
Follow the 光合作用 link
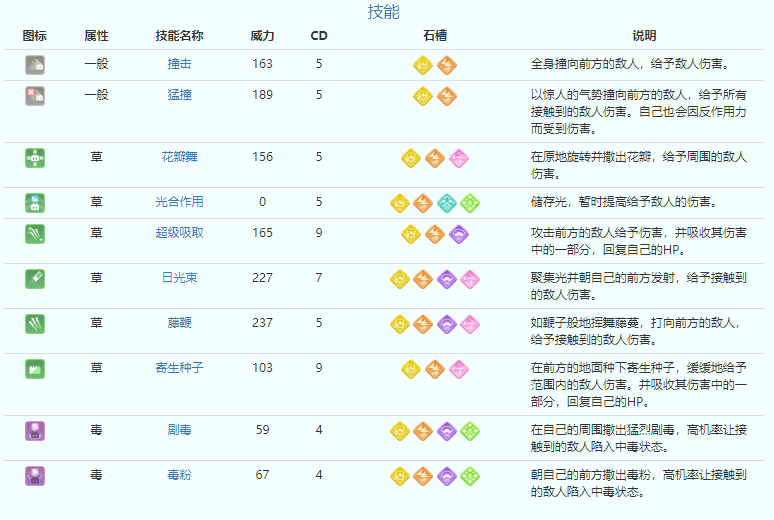(x=179, y=202)
